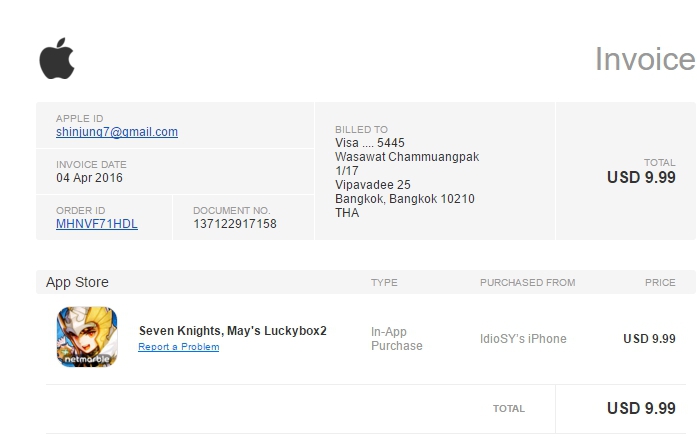Click the Invoice heading text
697x443 pixels.
(644, 60)
